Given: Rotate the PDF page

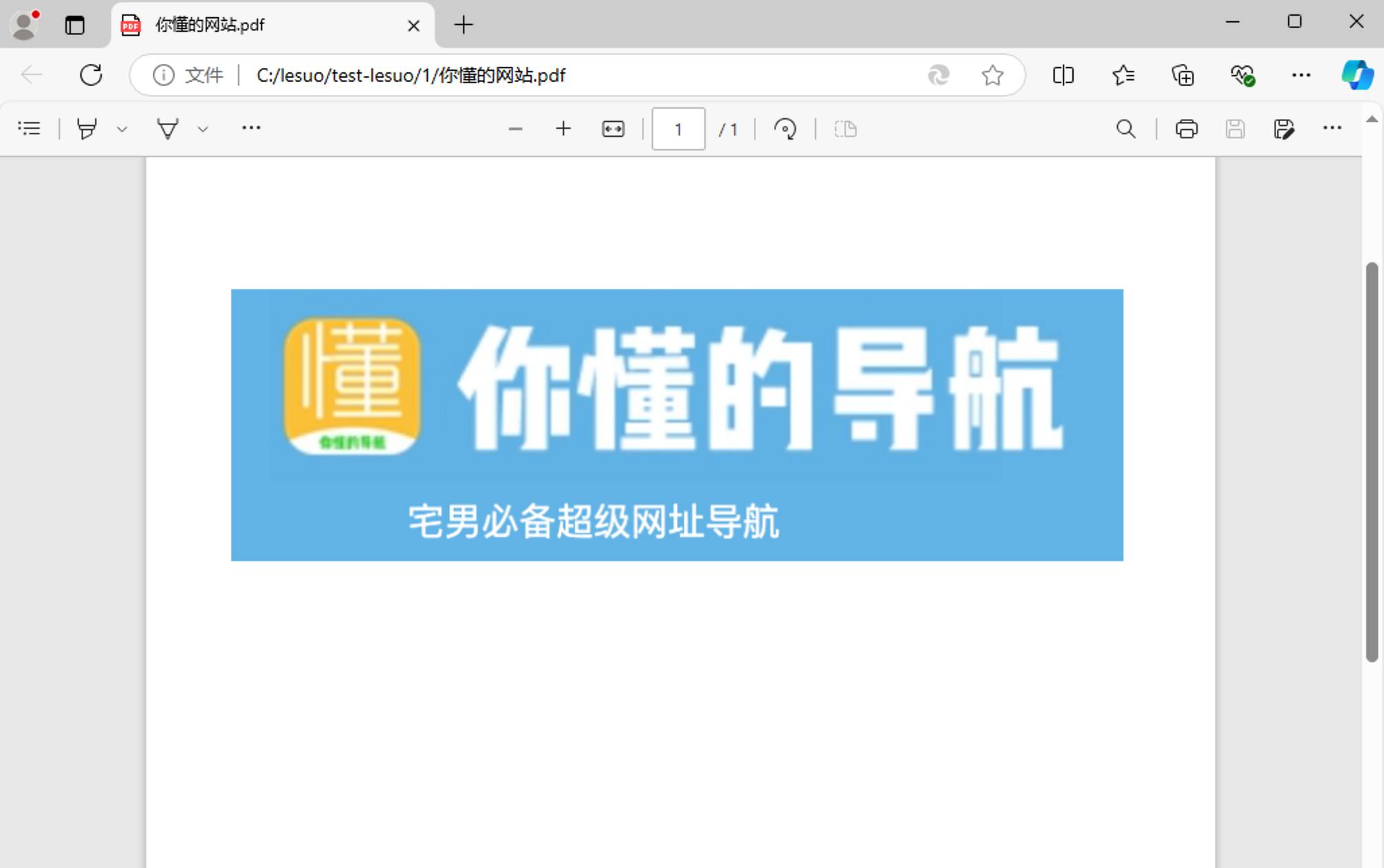Looking at the screenshot, I should pos(785,129).
